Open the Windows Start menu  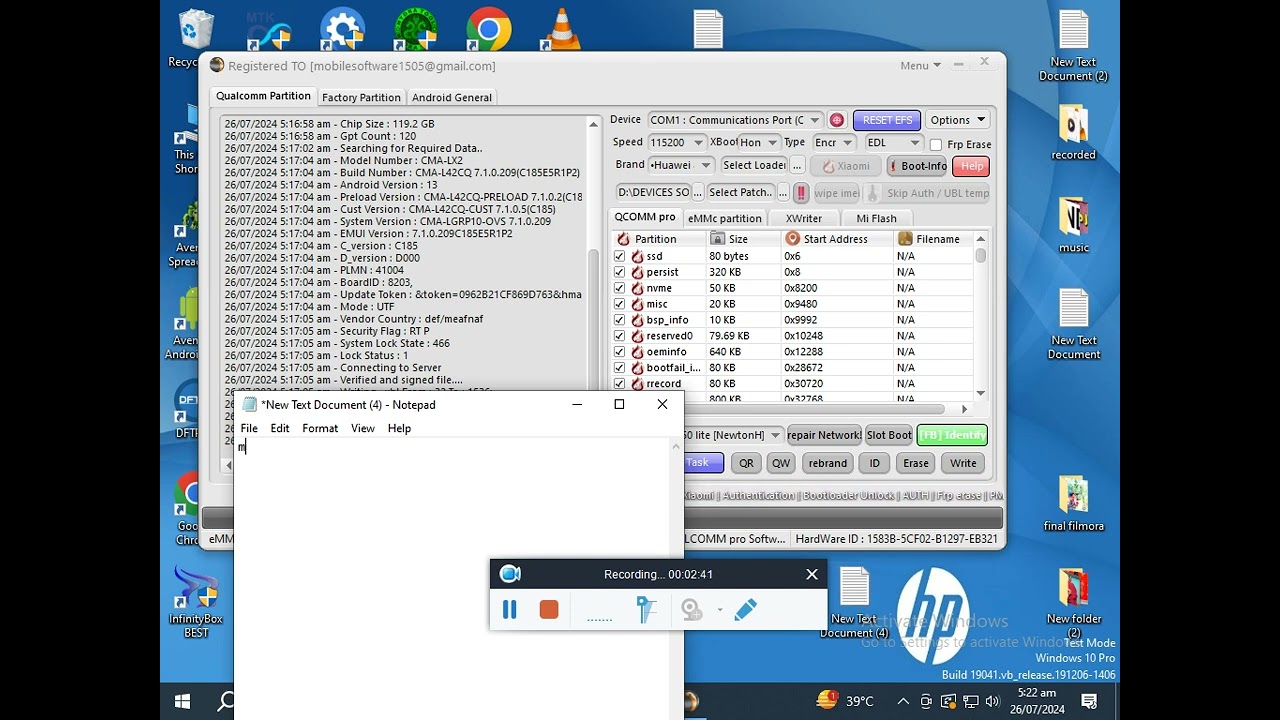tap(183, 702)
